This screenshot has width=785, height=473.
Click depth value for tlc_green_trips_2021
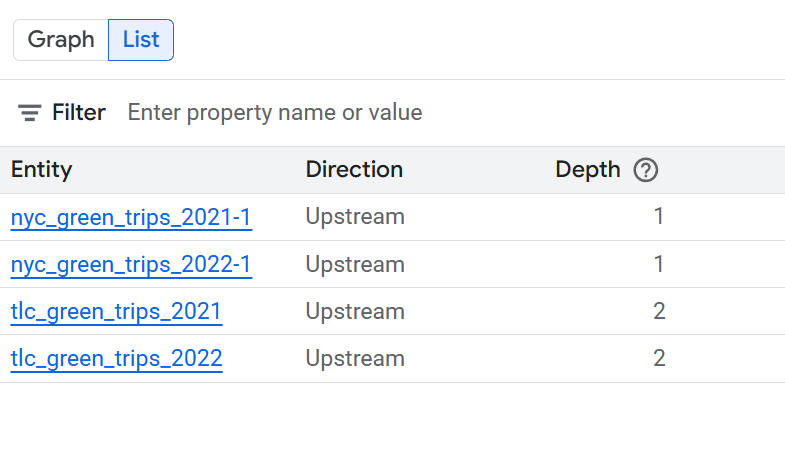(x=658, y=312)
